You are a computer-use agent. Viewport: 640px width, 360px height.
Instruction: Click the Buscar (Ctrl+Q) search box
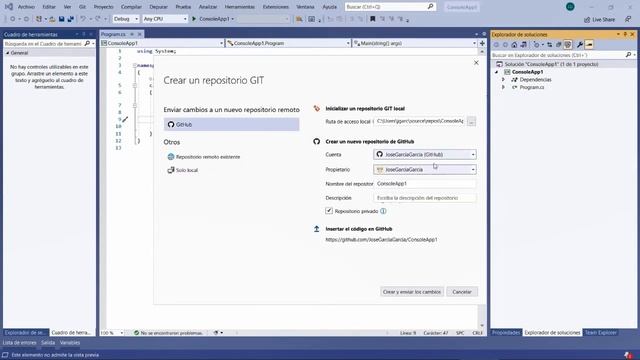click(390, 7)
